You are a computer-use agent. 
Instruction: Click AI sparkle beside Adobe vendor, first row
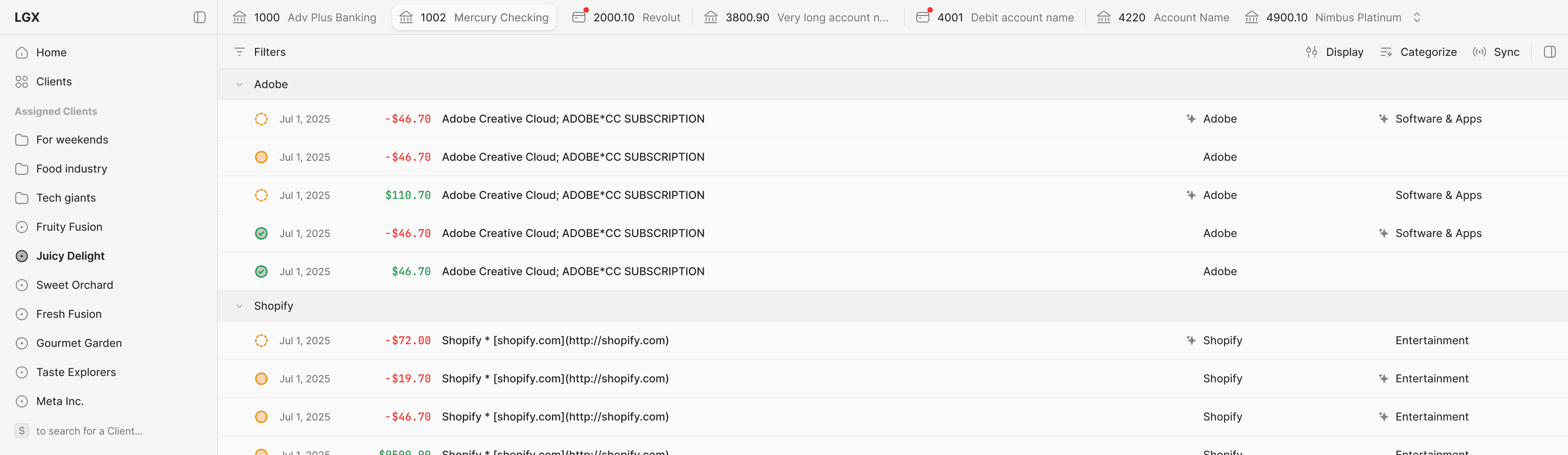click(x=1191, y=119)
